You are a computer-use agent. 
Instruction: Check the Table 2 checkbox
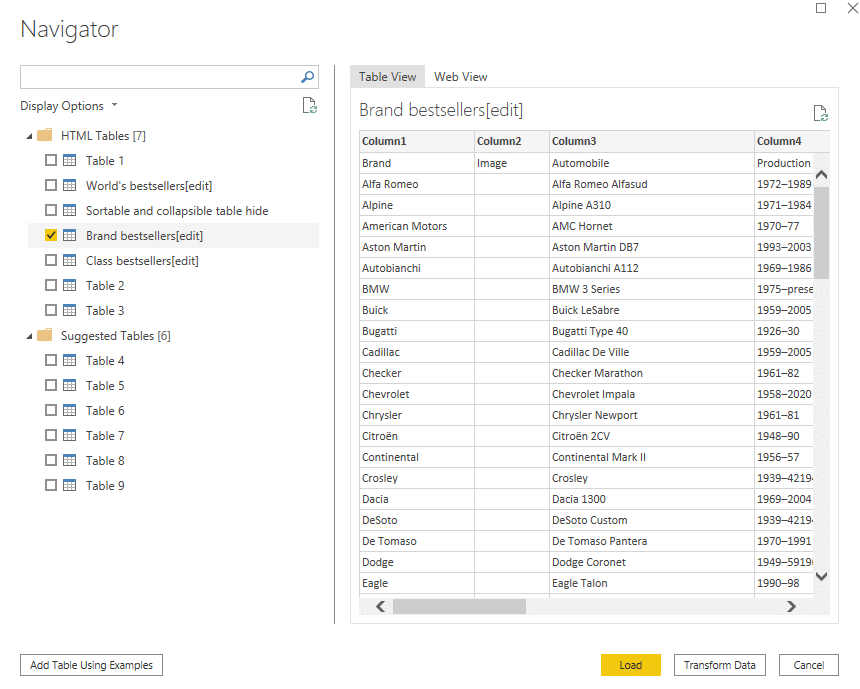click(x=51, y=285)
